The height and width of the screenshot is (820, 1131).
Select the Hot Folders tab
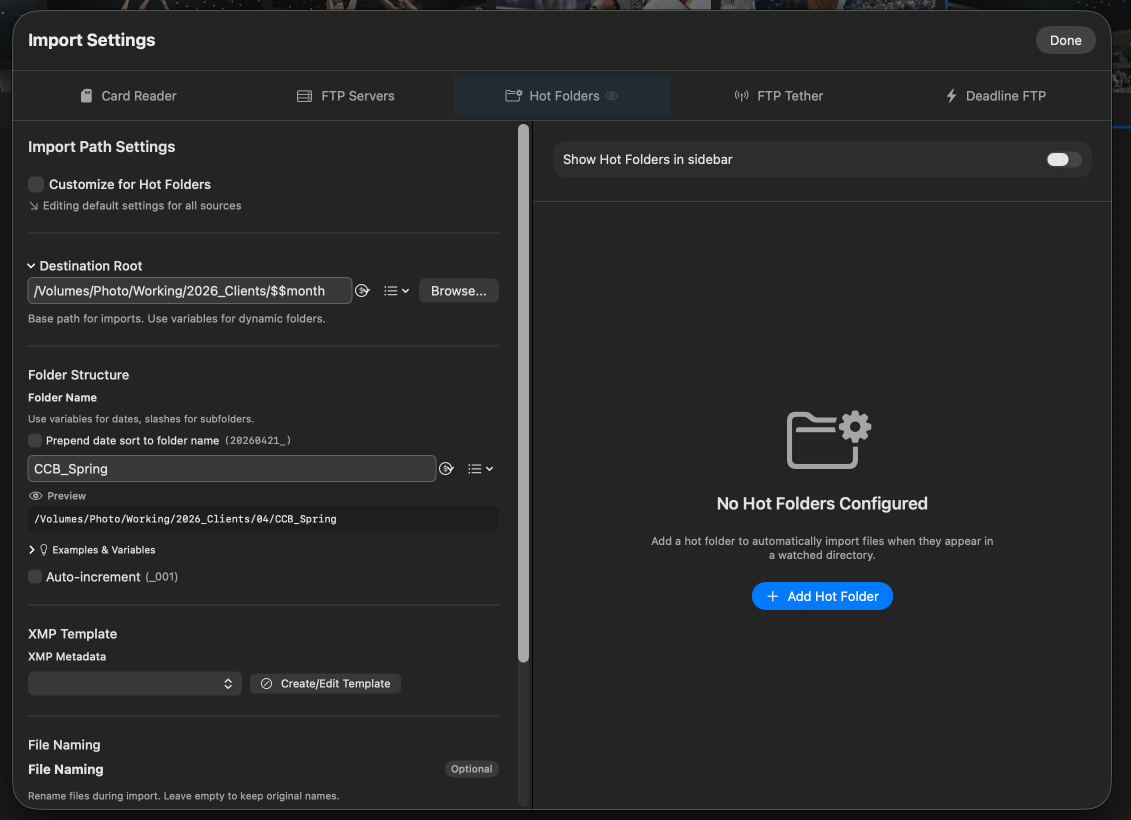click(562, 96)
